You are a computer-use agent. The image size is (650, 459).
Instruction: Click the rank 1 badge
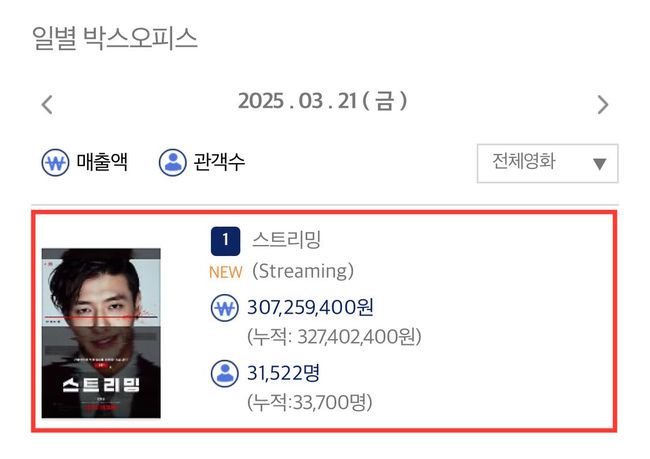[226, 241]
